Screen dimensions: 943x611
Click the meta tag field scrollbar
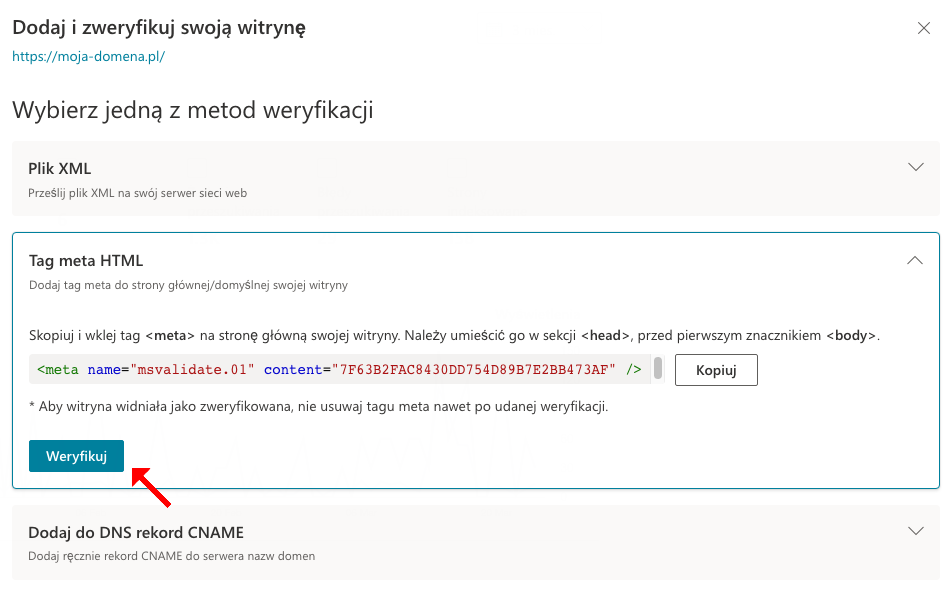pyautogui.click(x=657, y=369)
